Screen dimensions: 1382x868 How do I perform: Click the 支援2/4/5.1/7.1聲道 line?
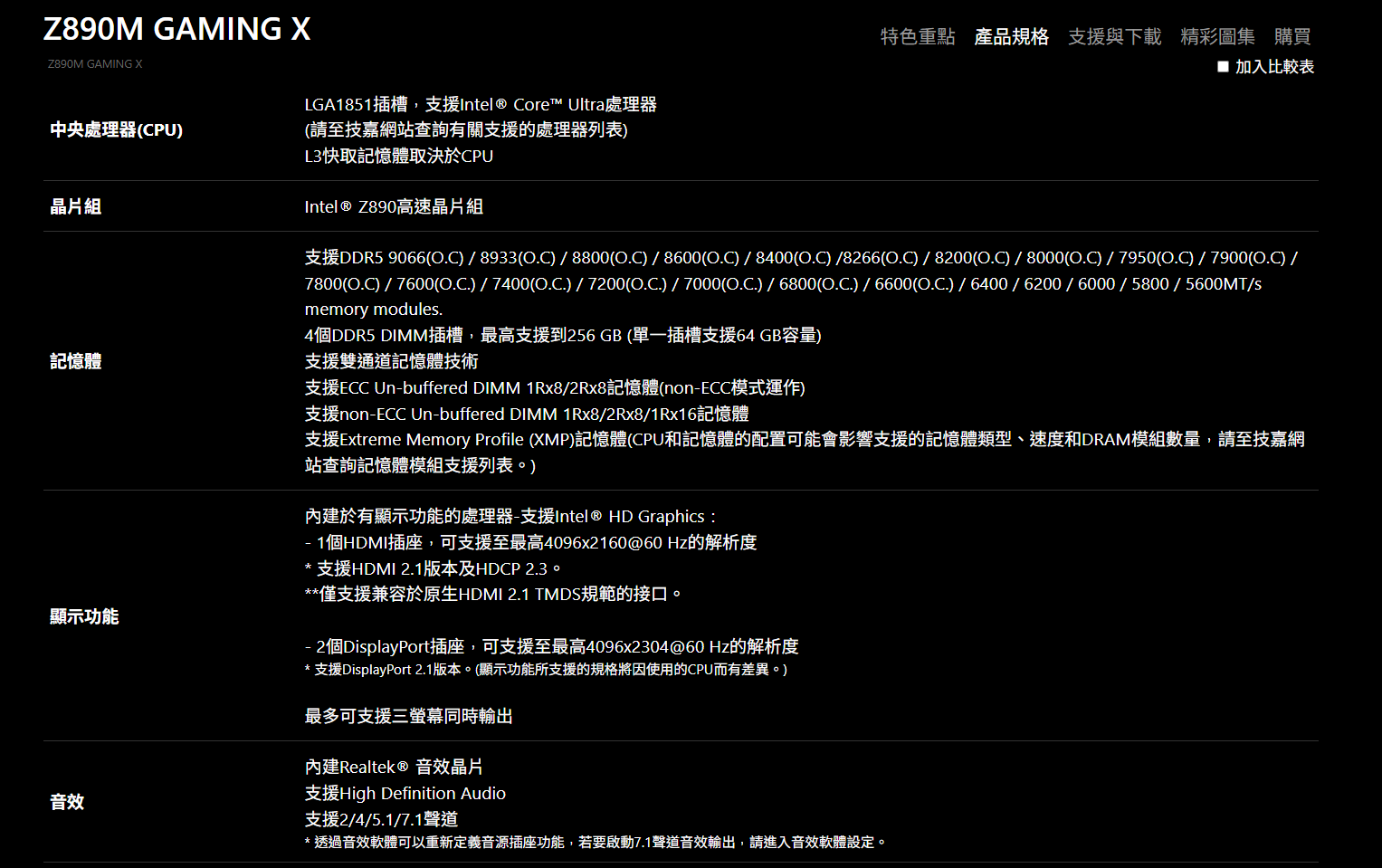pyautogui.click(x=381, y=819)
